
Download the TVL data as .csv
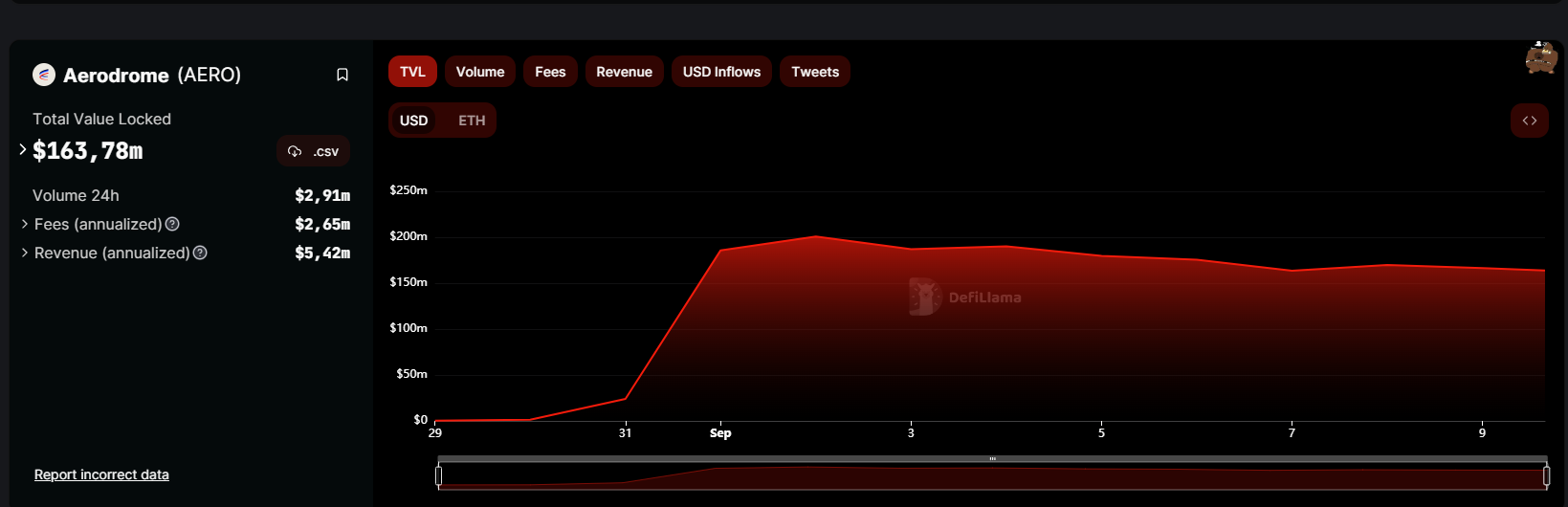[x=314, y=151]
